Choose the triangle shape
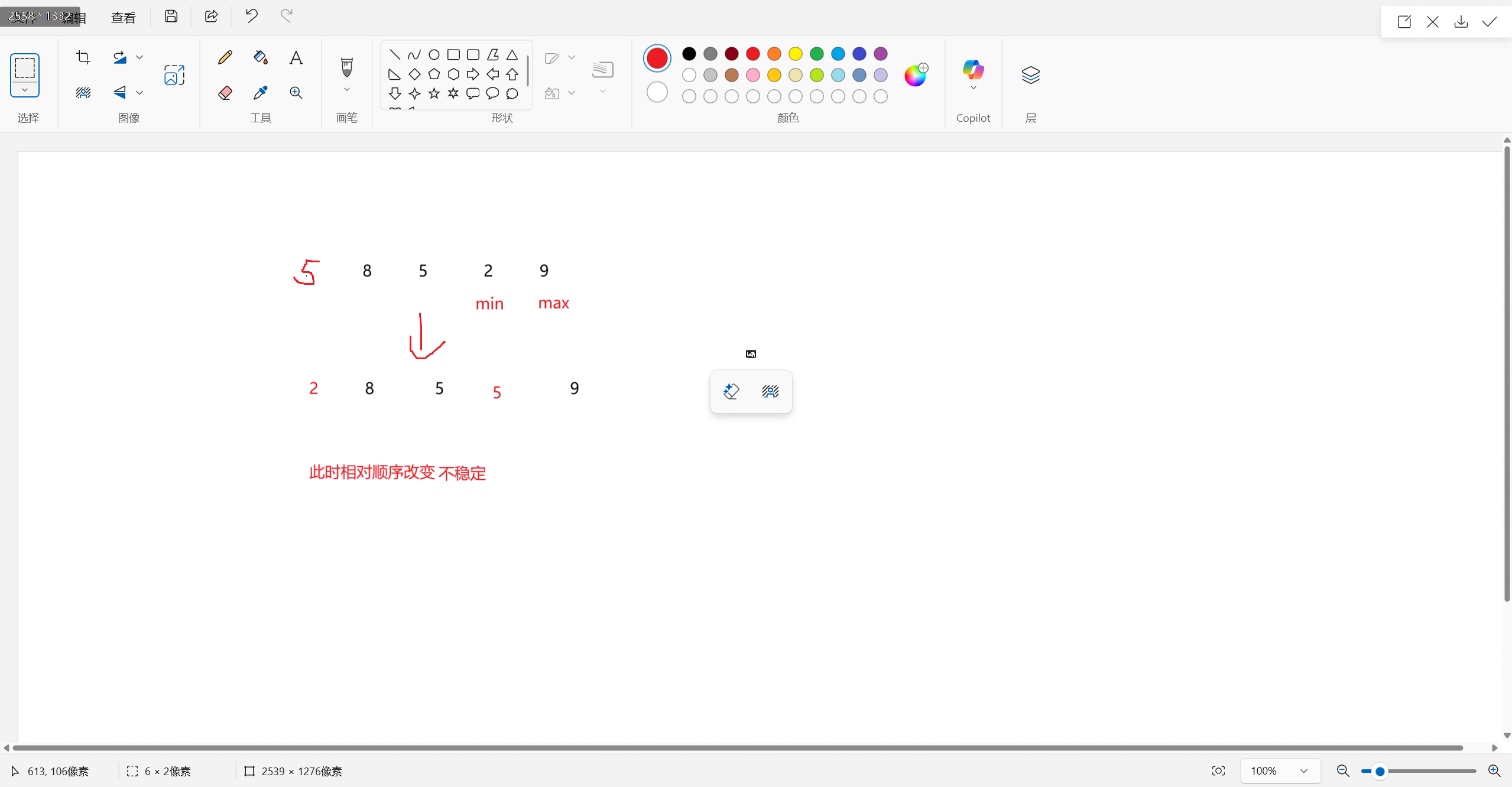Screen dimensions: 1512x787 pyautogui.click(x=512, y=55)
